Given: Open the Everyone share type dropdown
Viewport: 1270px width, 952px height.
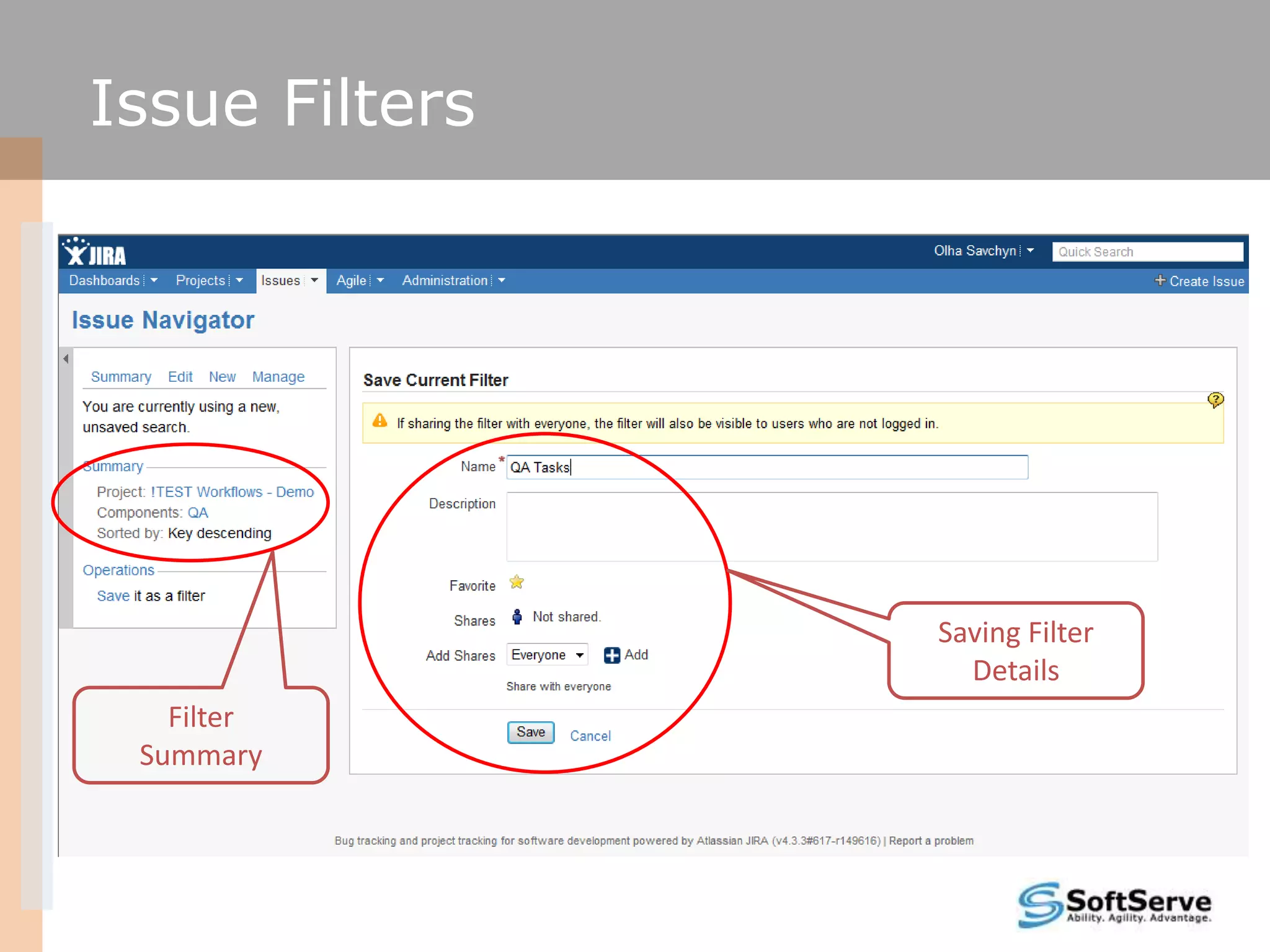Looking at the screenshot, I should pos(547,655).
